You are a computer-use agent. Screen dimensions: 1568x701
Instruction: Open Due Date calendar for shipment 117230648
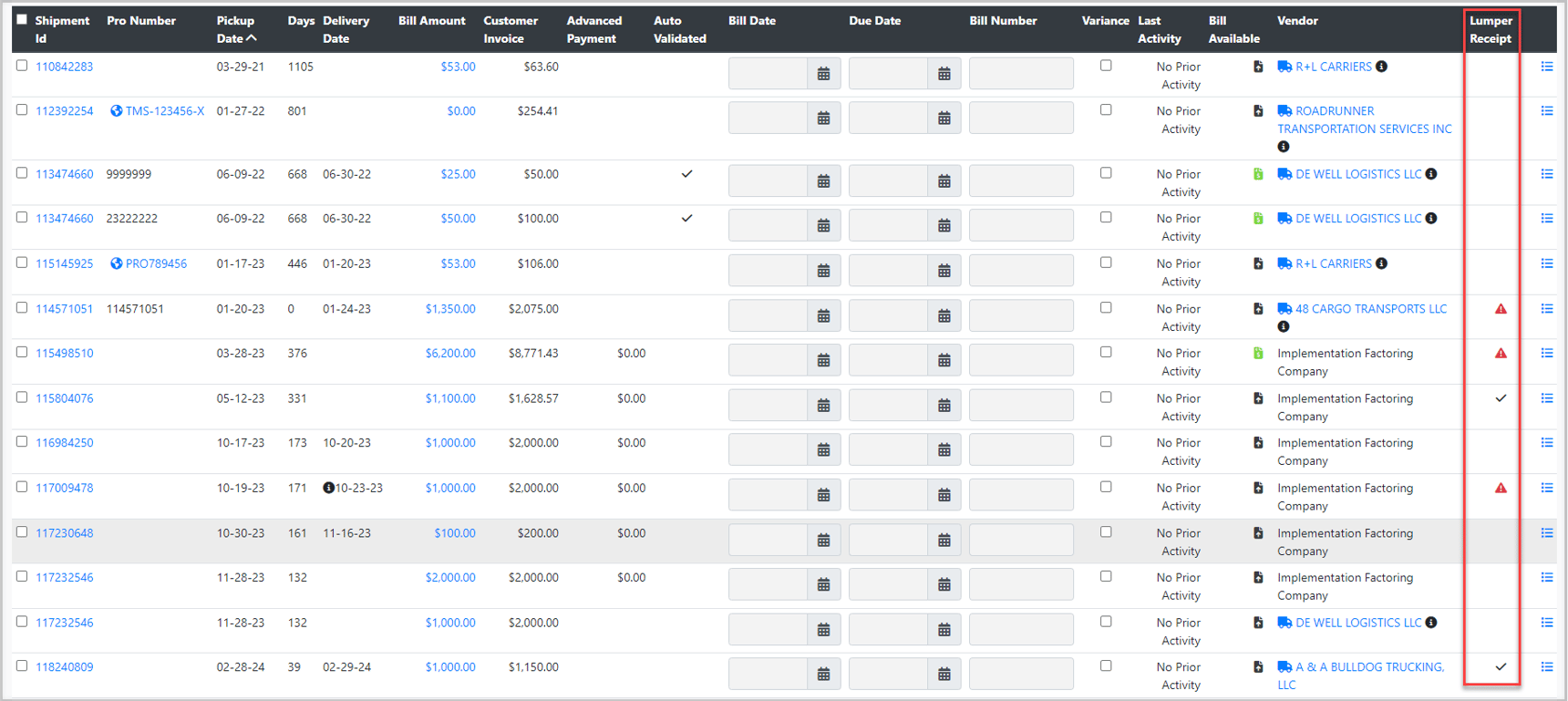coord(944,541)
